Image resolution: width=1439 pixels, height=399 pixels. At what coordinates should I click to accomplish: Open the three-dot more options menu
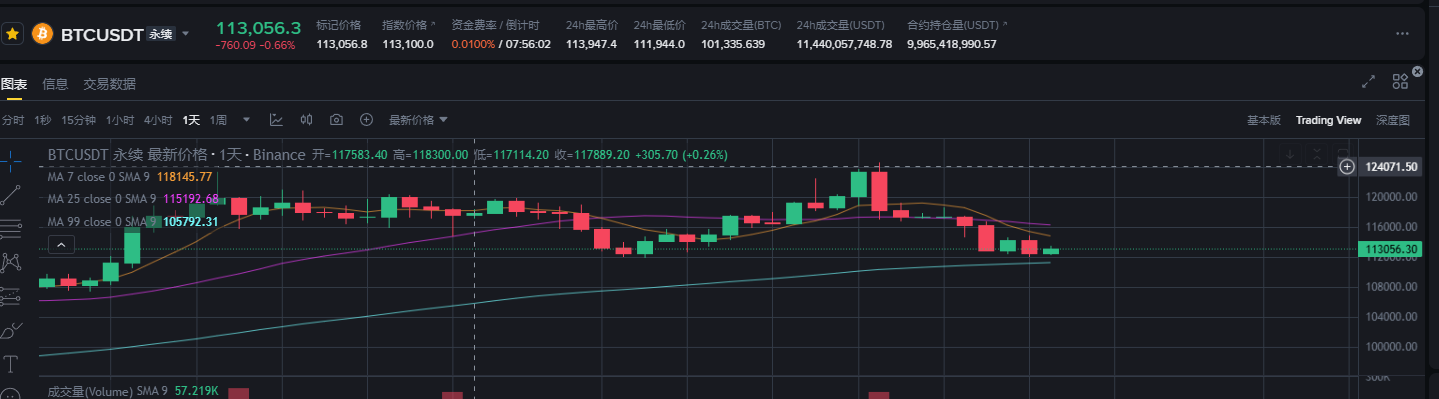(x=1402, y=34)
